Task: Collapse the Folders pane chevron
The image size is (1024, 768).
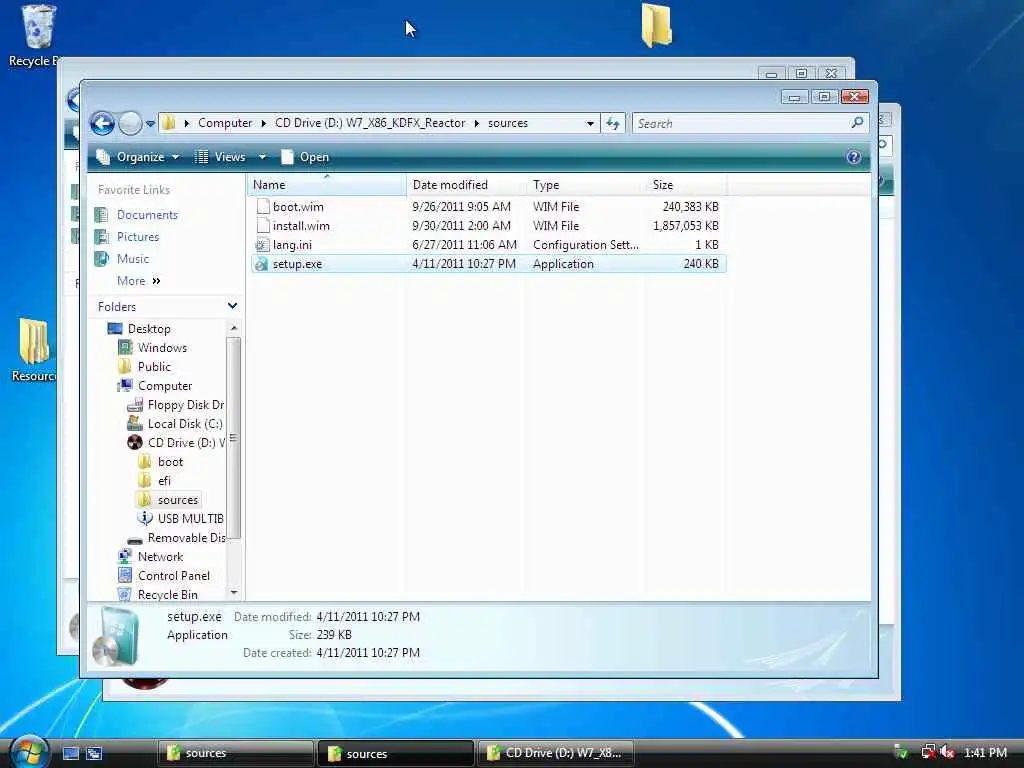Action: (x=232, y=306)
